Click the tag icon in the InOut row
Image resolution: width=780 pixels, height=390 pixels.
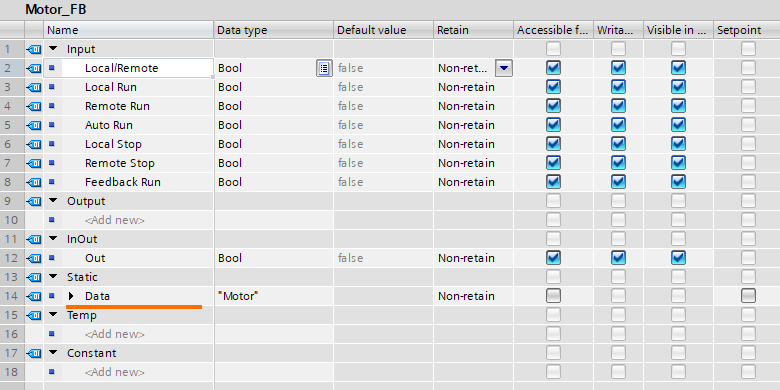[x=34, y=239]
